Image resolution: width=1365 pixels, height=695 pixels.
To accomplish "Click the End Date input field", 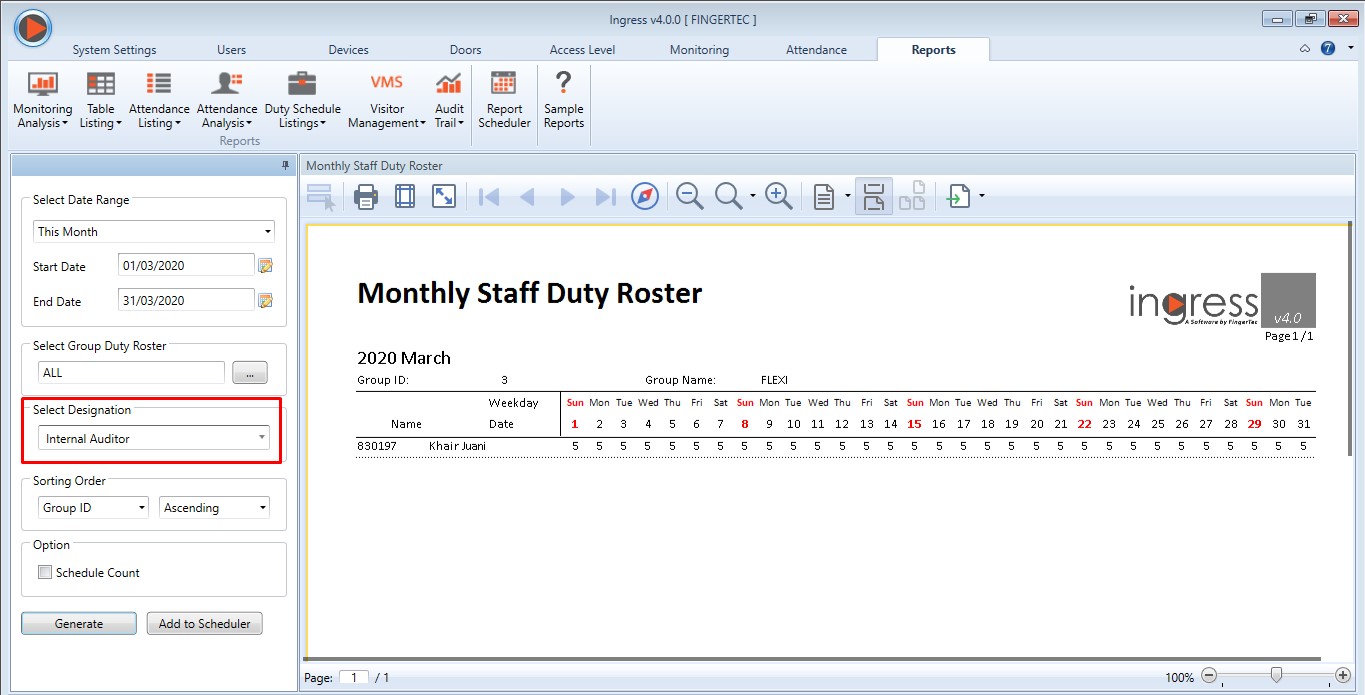I will 186,300.
